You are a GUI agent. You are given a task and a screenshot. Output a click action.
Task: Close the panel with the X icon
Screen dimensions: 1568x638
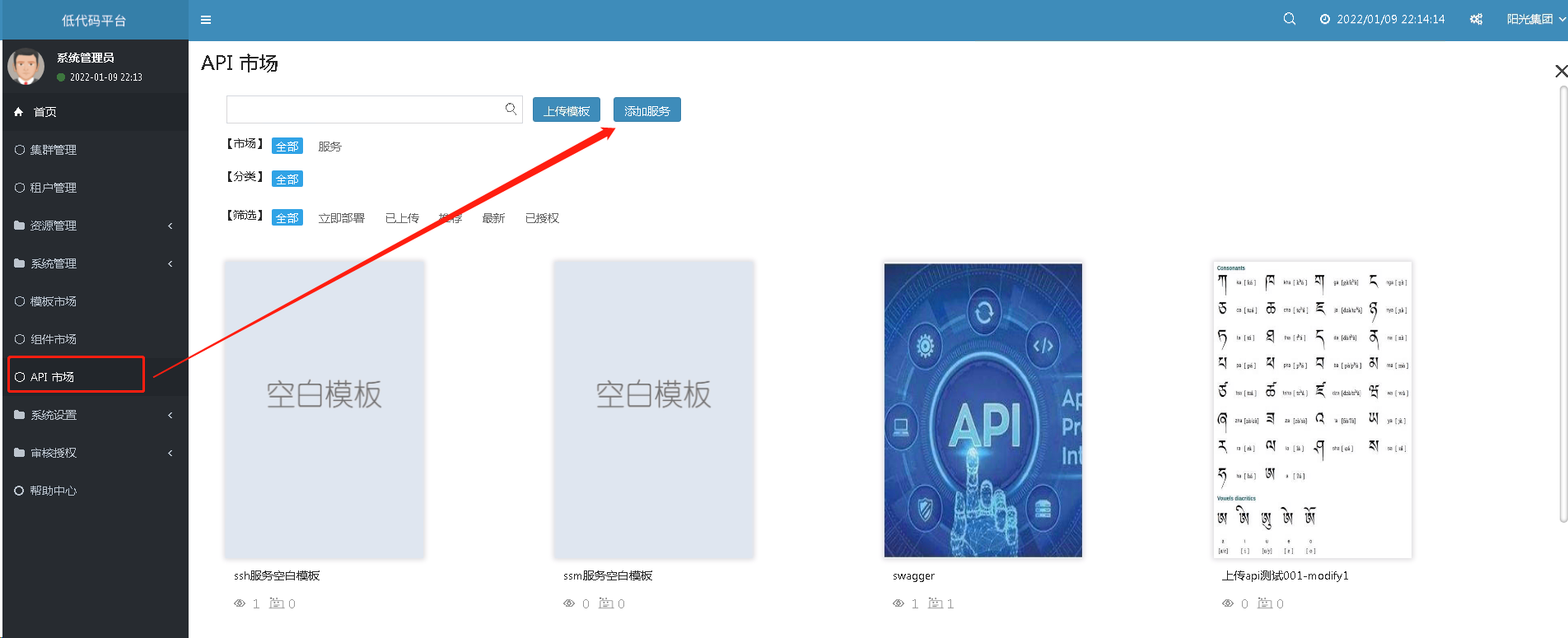(1560, 71)
